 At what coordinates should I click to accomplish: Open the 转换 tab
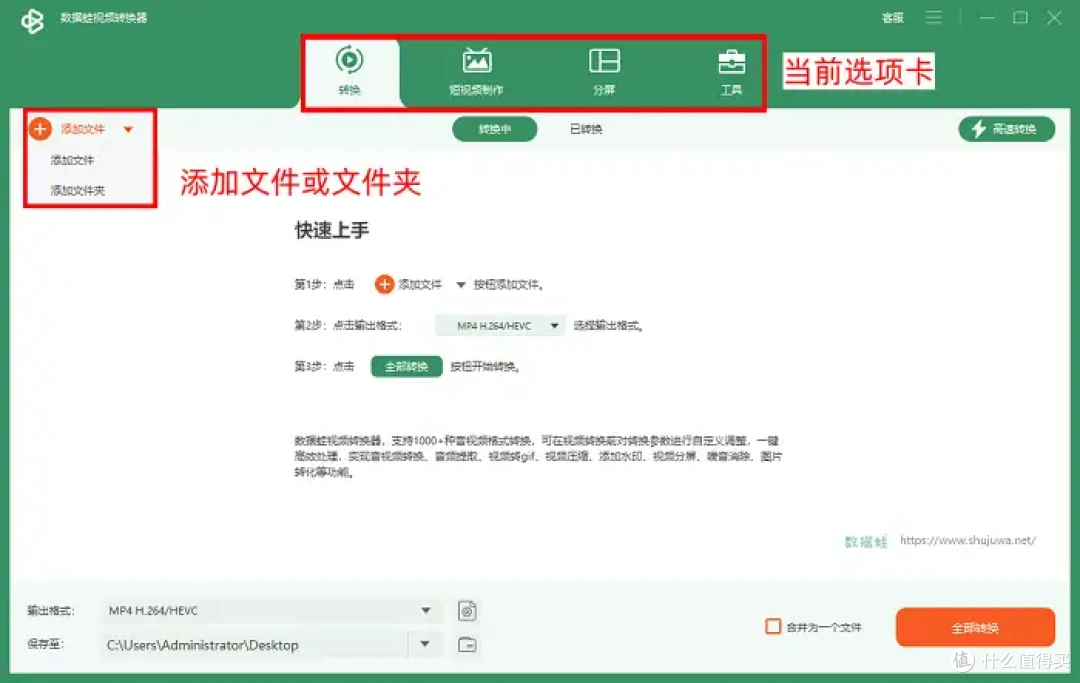point(350,73)
